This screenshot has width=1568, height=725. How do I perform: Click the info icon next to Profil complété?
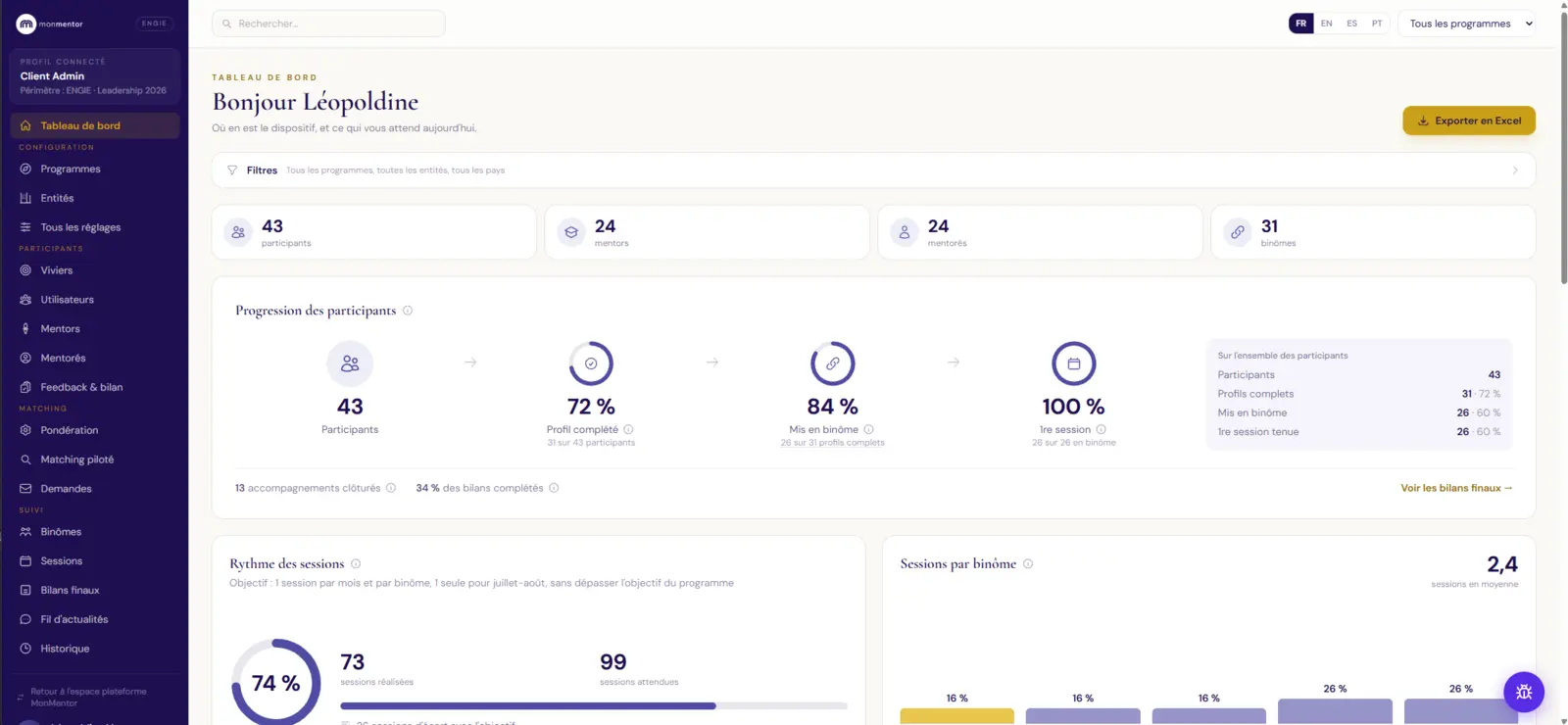(628, 429)
